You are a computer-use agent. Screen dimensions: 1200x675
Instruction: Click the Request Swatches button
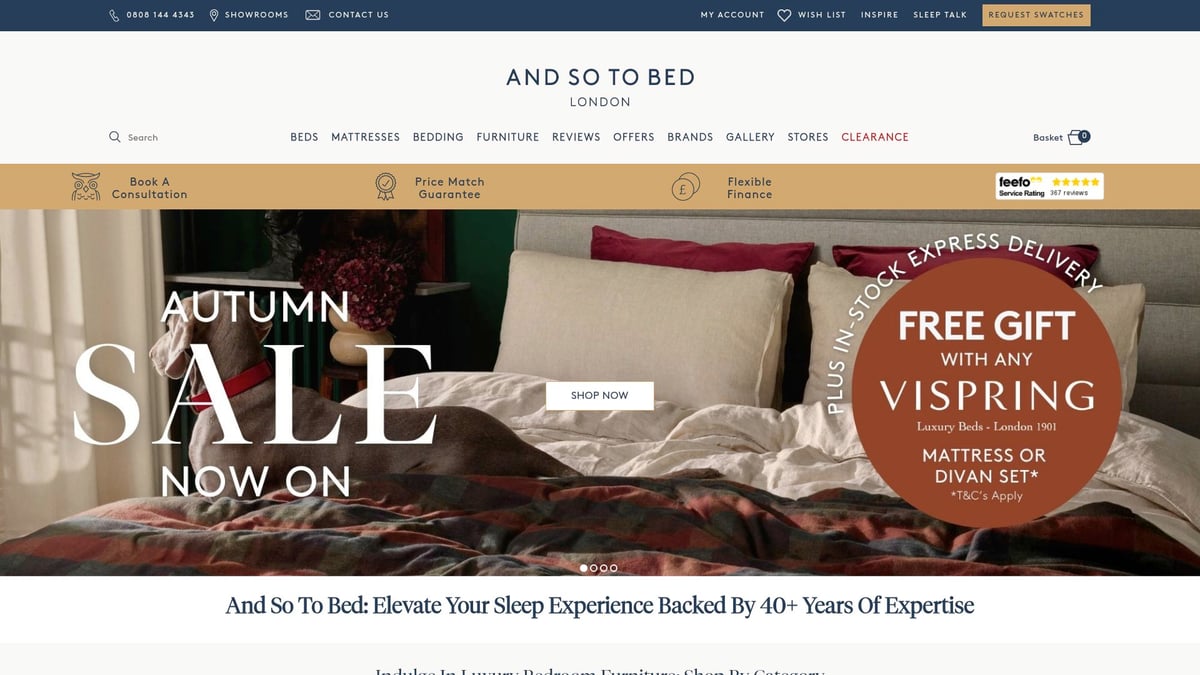[1036, 15]
